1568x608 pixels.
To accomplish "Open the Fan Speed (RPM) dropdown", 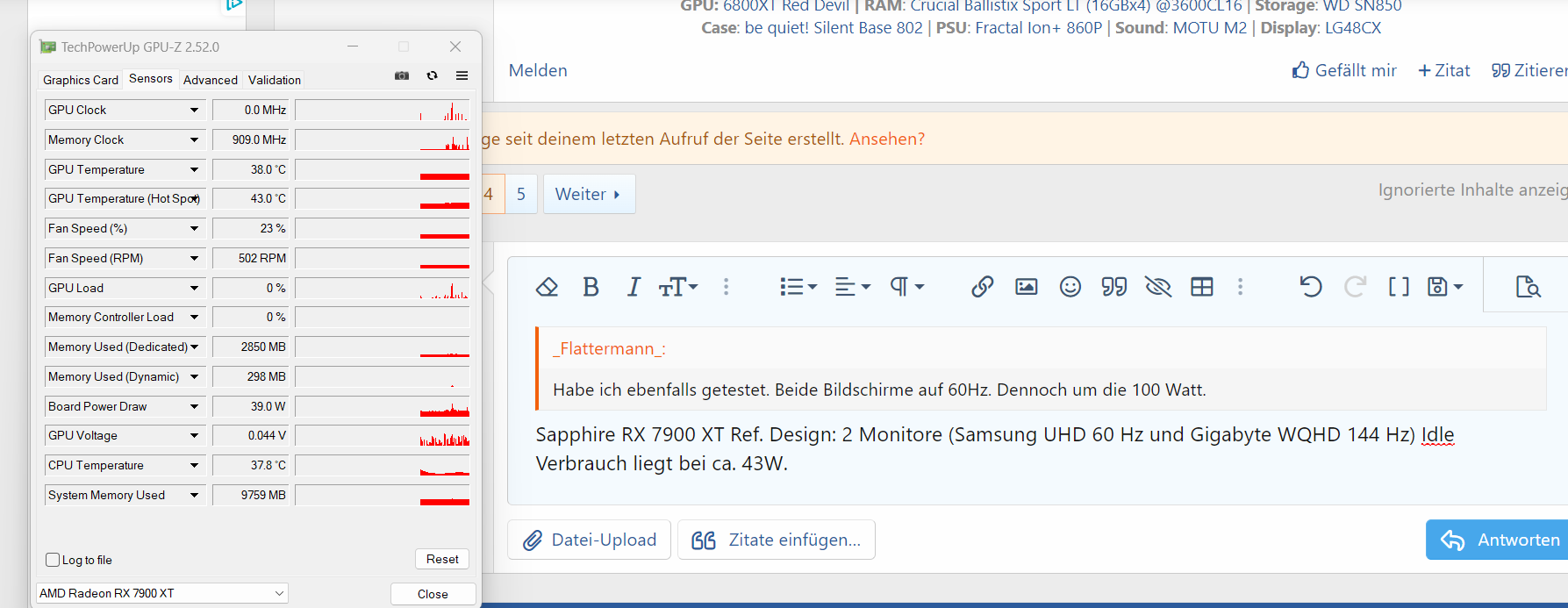I will point(194,258).
